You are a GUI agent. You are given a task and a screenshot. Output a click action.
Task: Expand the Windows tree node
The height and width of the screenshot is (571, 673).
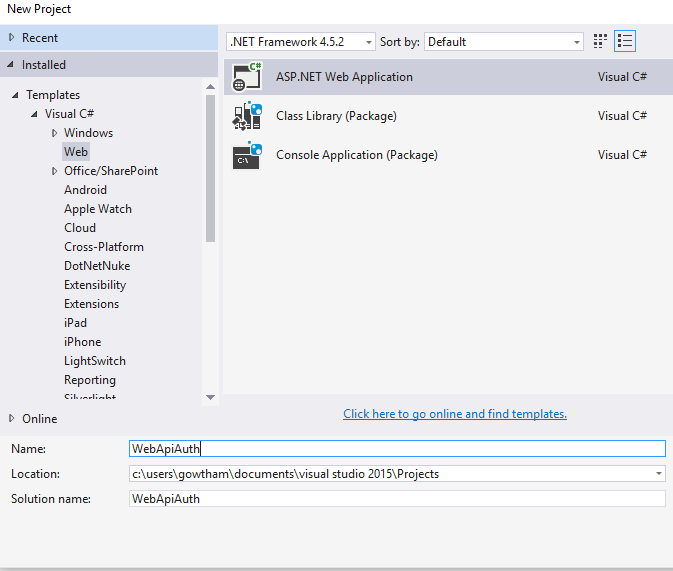54,133
